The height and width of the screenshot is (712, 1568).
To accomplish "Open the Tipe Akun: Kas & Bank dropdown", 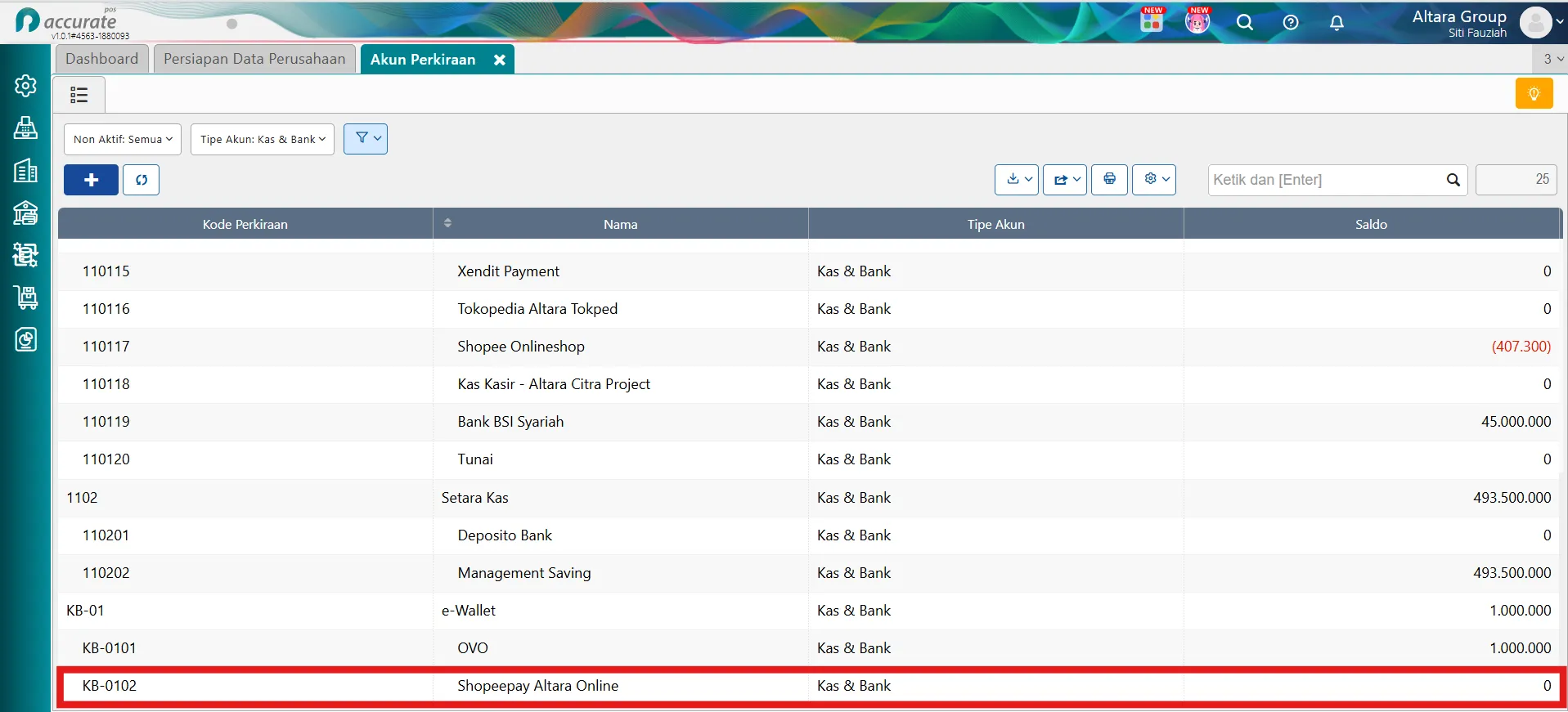I will click(263, 139).
